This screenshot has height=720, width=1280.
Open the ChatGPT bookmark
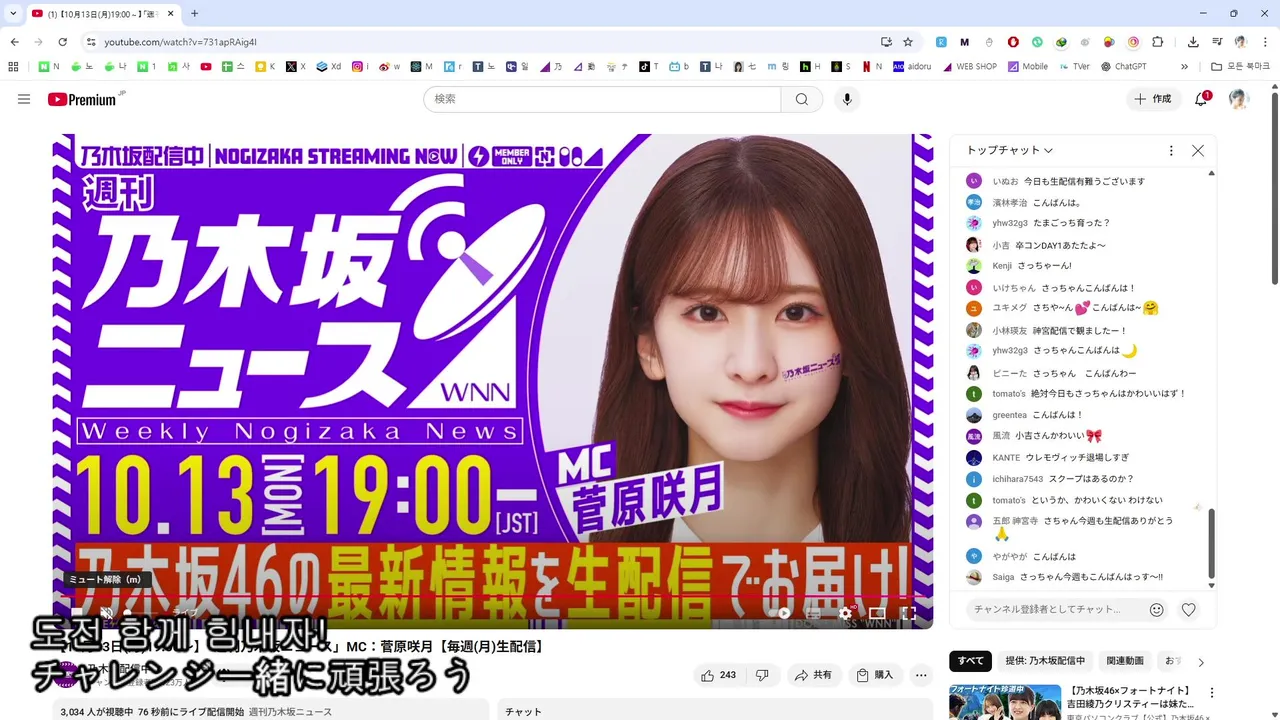pyautogui.click(x=1124, y=67)
